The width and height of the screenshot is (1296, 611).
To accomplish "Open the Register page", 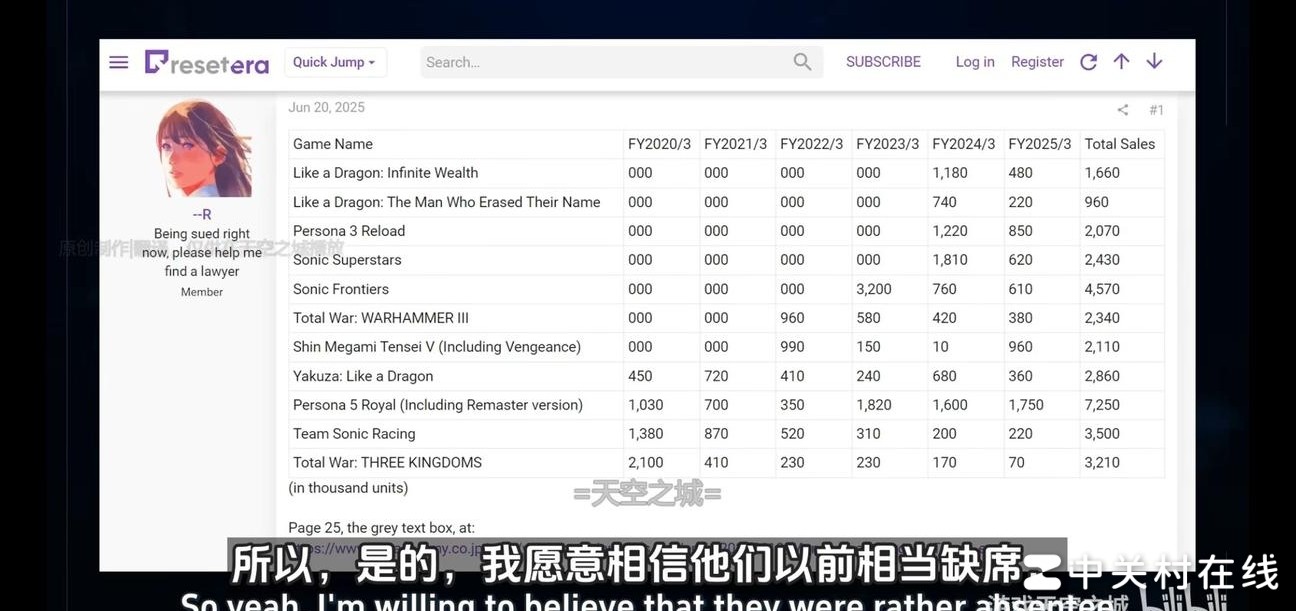I will pyautogui.click(x=1037, y=61).
